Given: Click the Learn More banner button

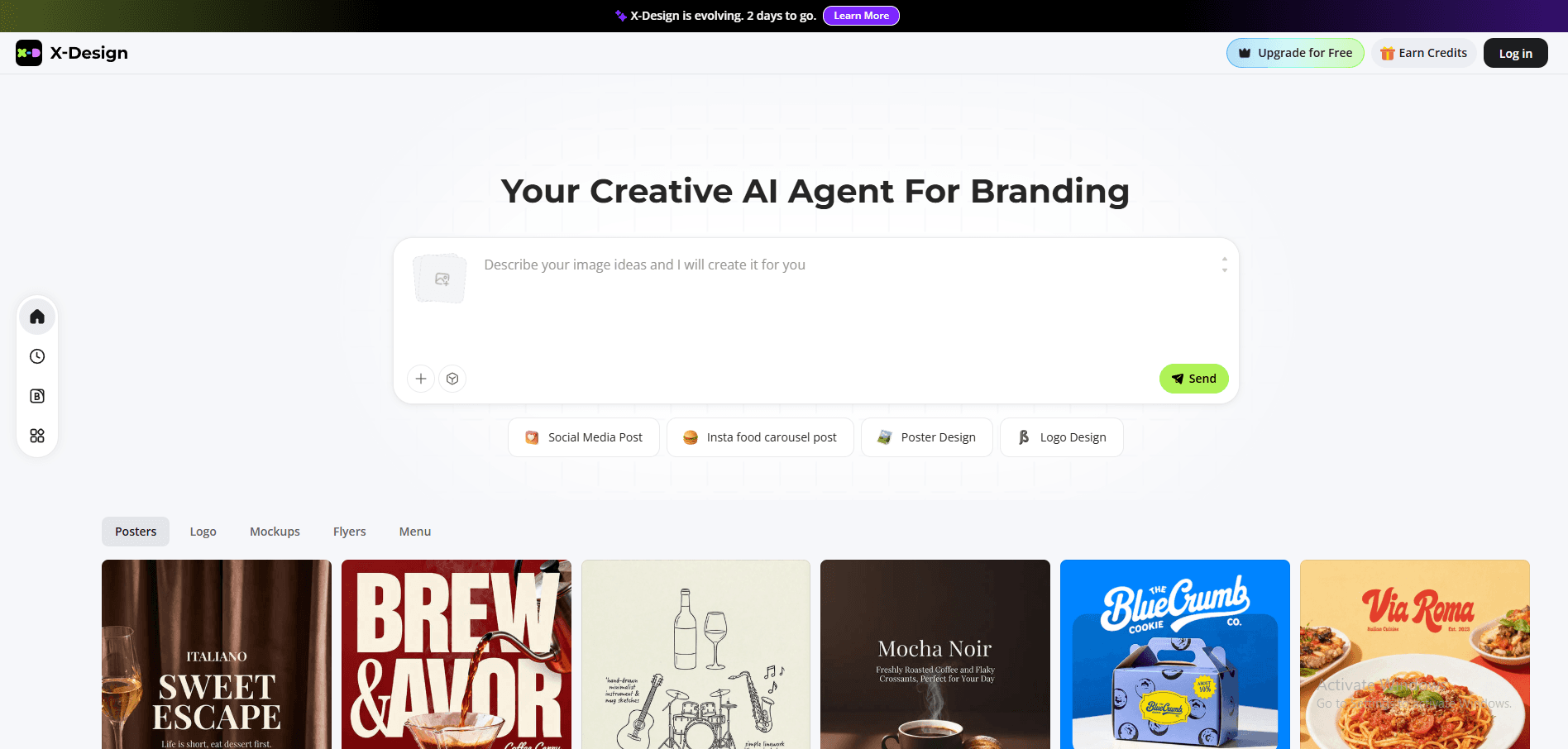Looking at the screenshot, I should tap(861, 16).
